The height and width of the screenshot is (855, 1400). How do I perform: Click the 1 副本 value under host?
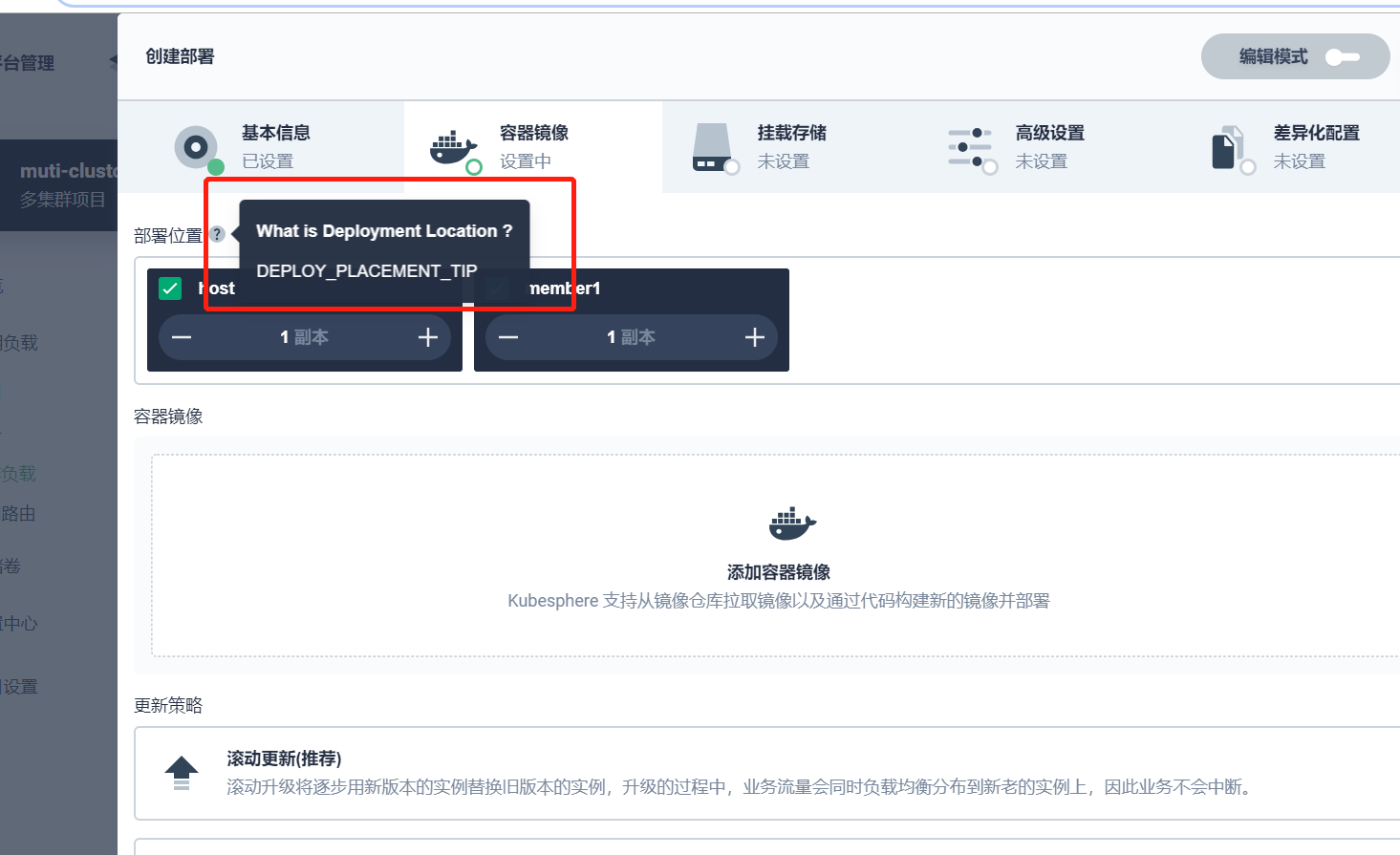click(x=304, y=337)
